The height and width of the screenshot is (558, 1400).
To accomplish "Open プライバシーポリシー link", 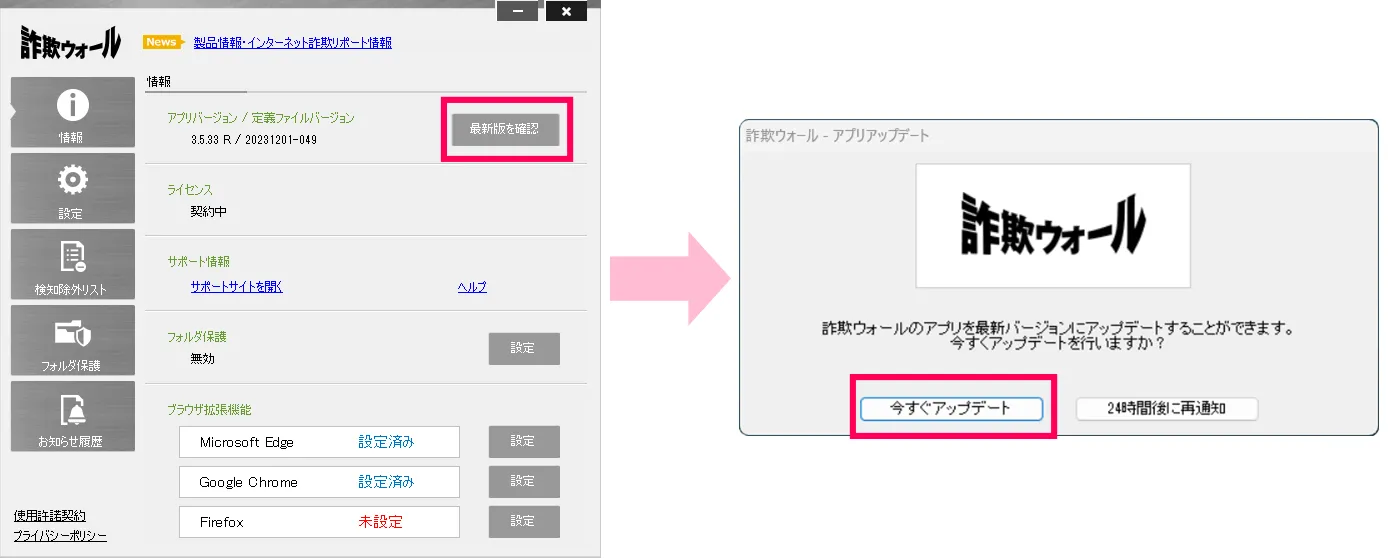I will (60, 536).
